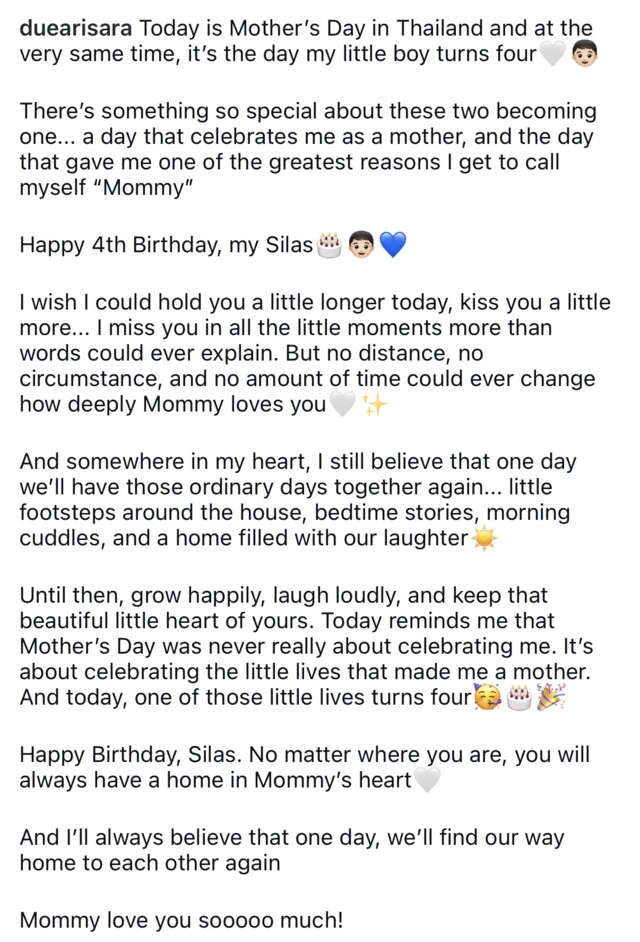Click the text 'home to each other again'
Viewport: 640px width, 942px height.
(150, 863)
